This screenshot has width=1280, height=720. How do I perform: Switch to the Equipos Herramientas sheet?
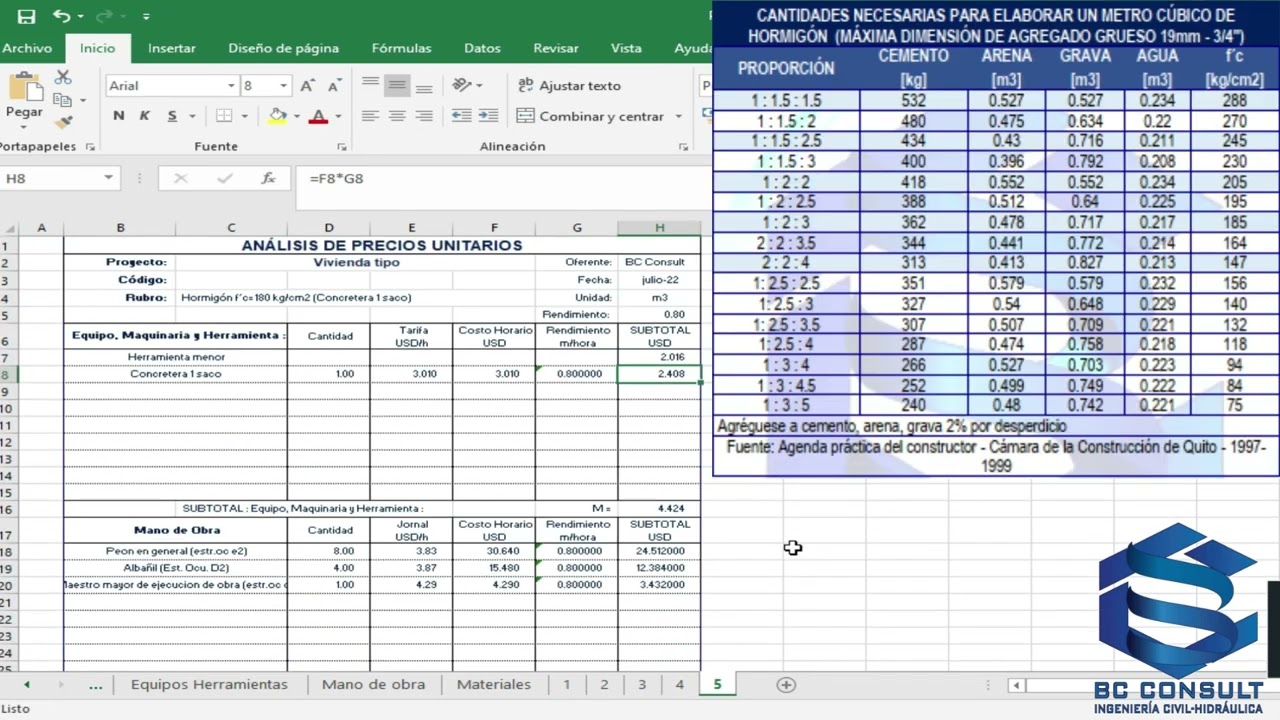tap(209, 685)
